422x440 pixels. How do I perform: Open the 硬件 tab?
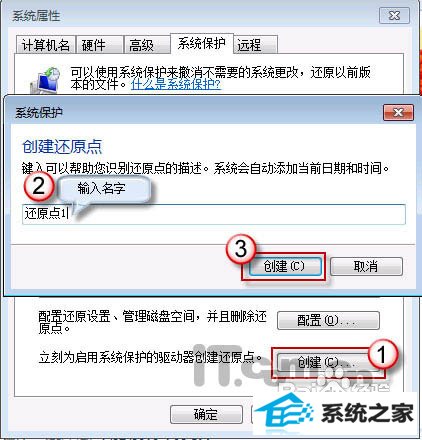pyautogui.click(x=100, y=45)
